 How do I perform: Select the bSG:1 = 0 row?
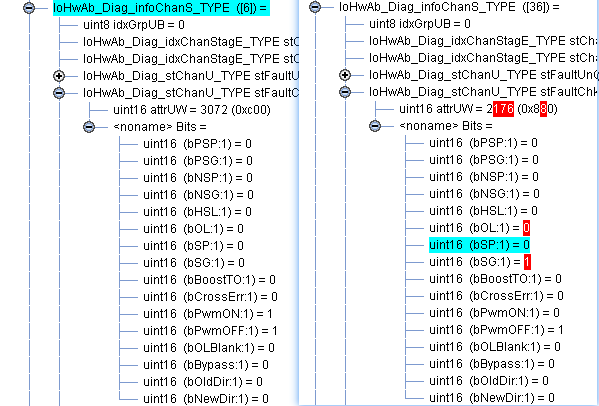(194, 263)
